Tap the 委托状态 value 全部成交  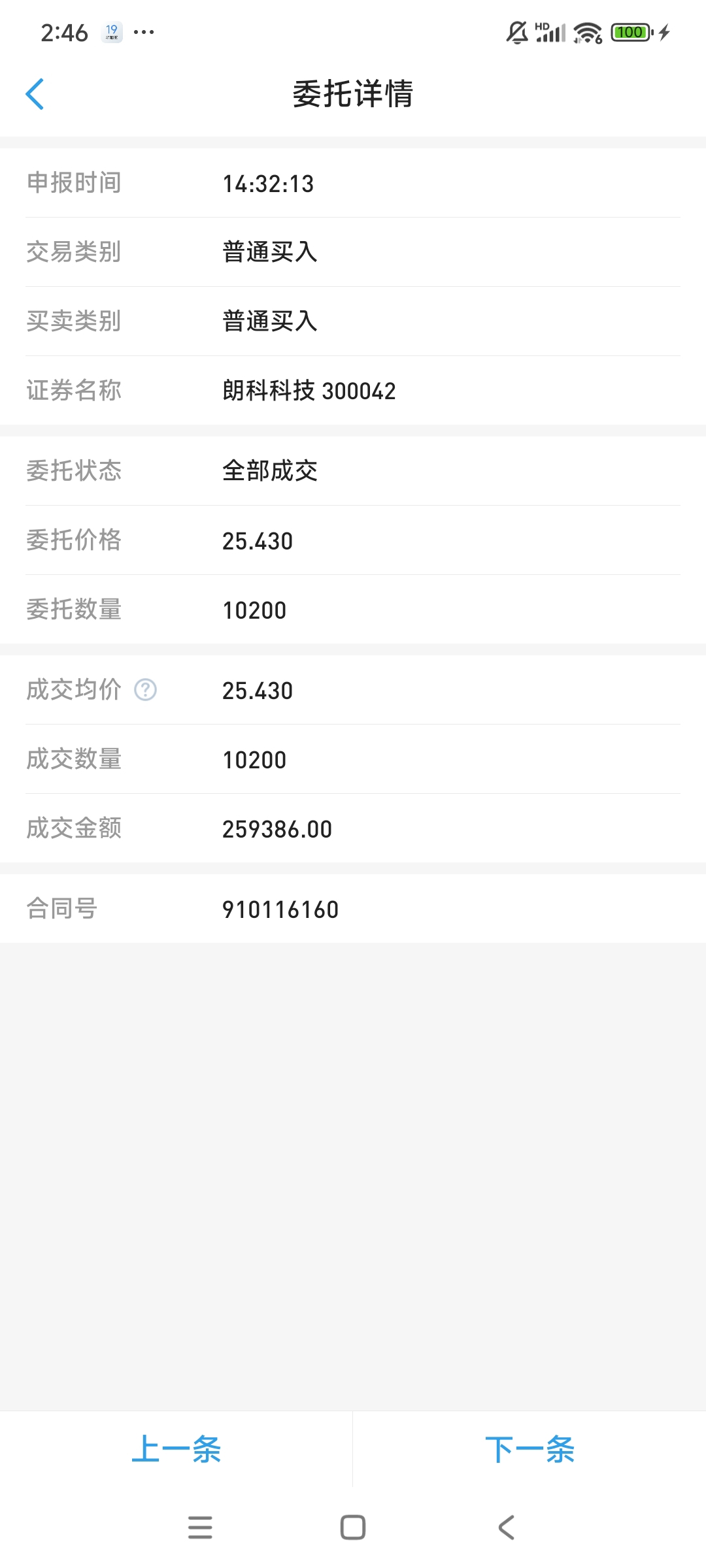pos(270,471)
